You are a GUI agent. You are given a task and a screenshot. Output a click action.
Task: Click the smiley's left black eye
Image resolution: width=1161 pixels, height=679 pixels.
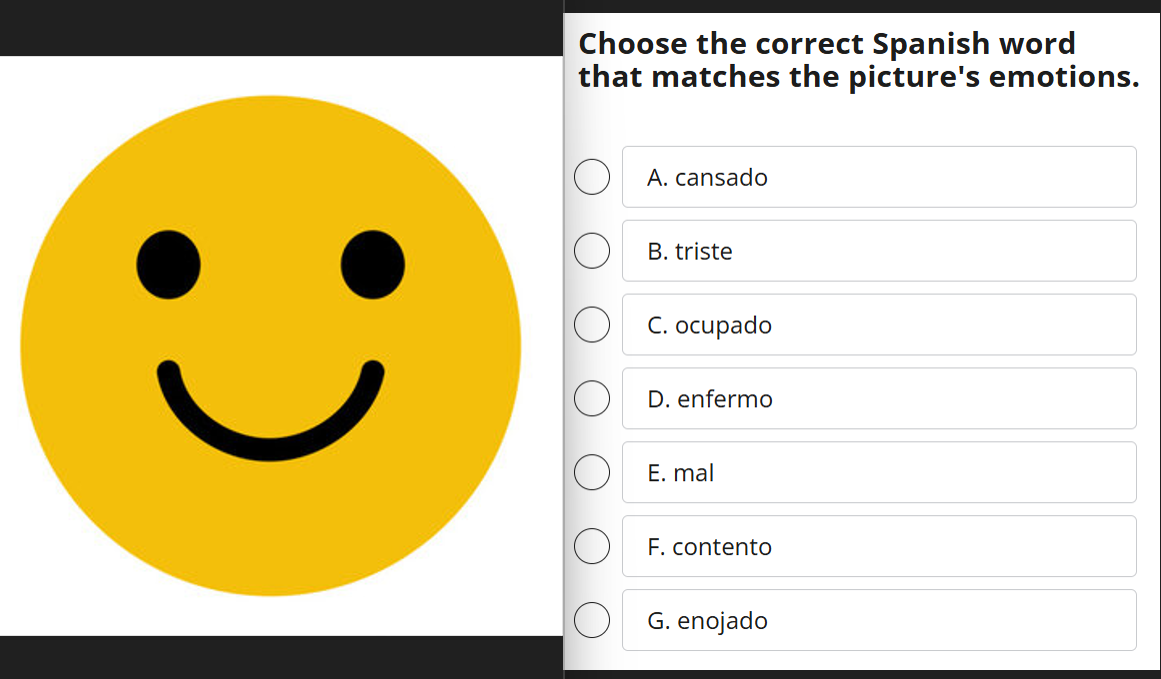coord(169,265)
